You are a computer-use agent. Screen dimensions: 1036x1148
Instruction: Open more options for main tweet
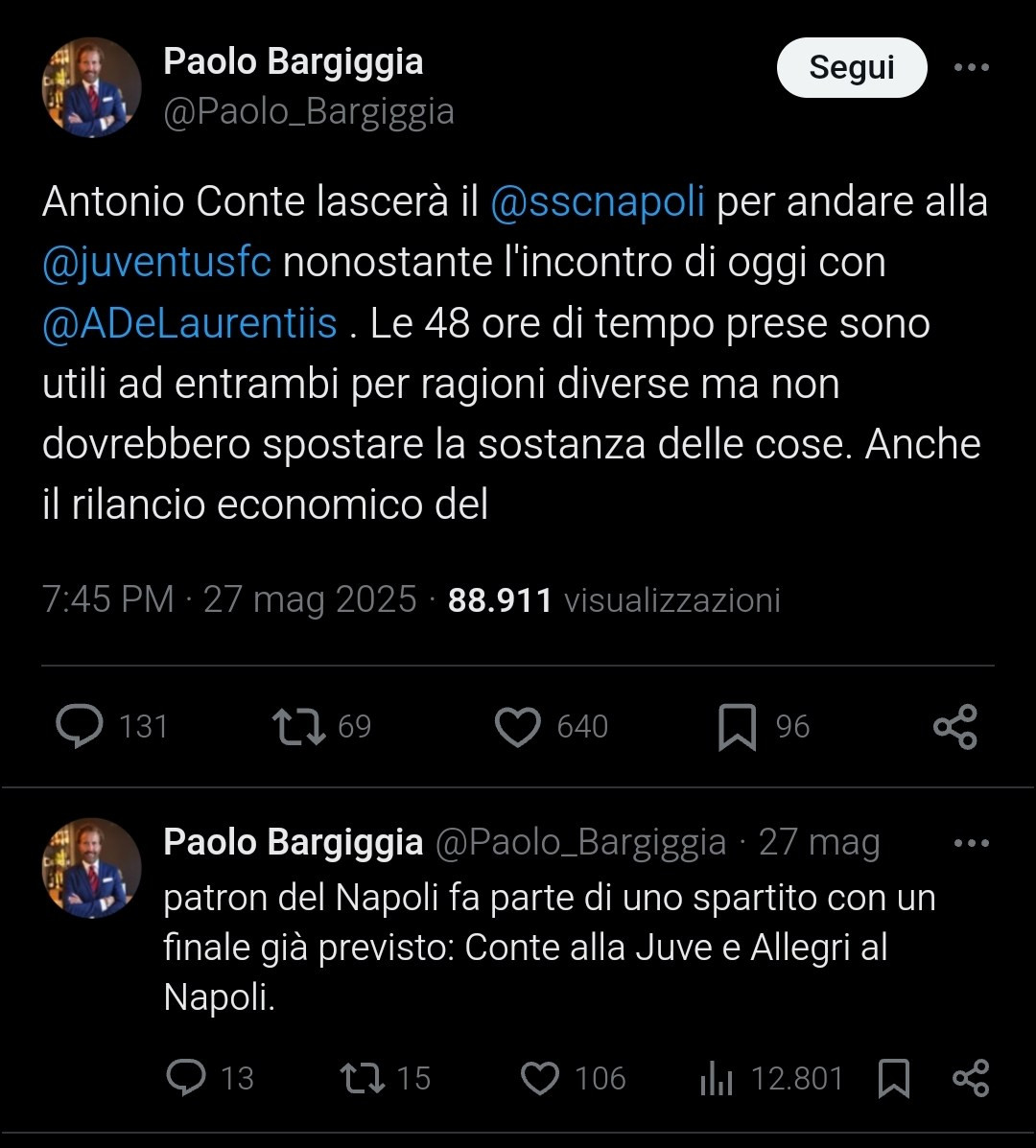click(971, 67)
